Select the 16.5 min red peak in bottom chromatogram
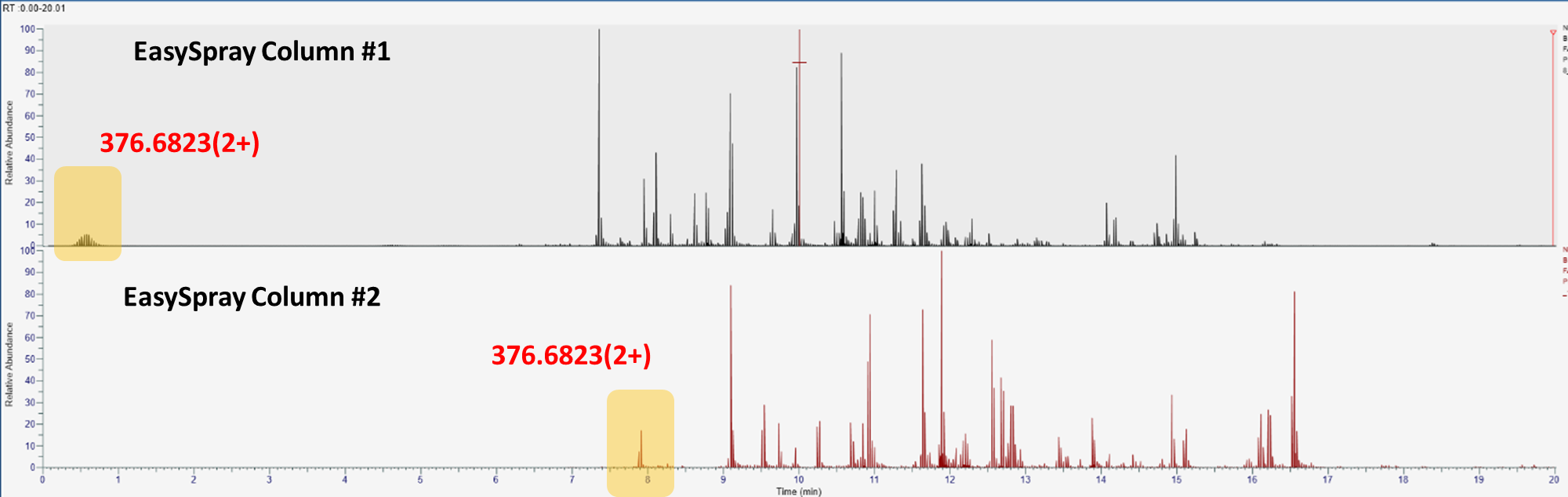1568x497 pixels. [1294, 379]
